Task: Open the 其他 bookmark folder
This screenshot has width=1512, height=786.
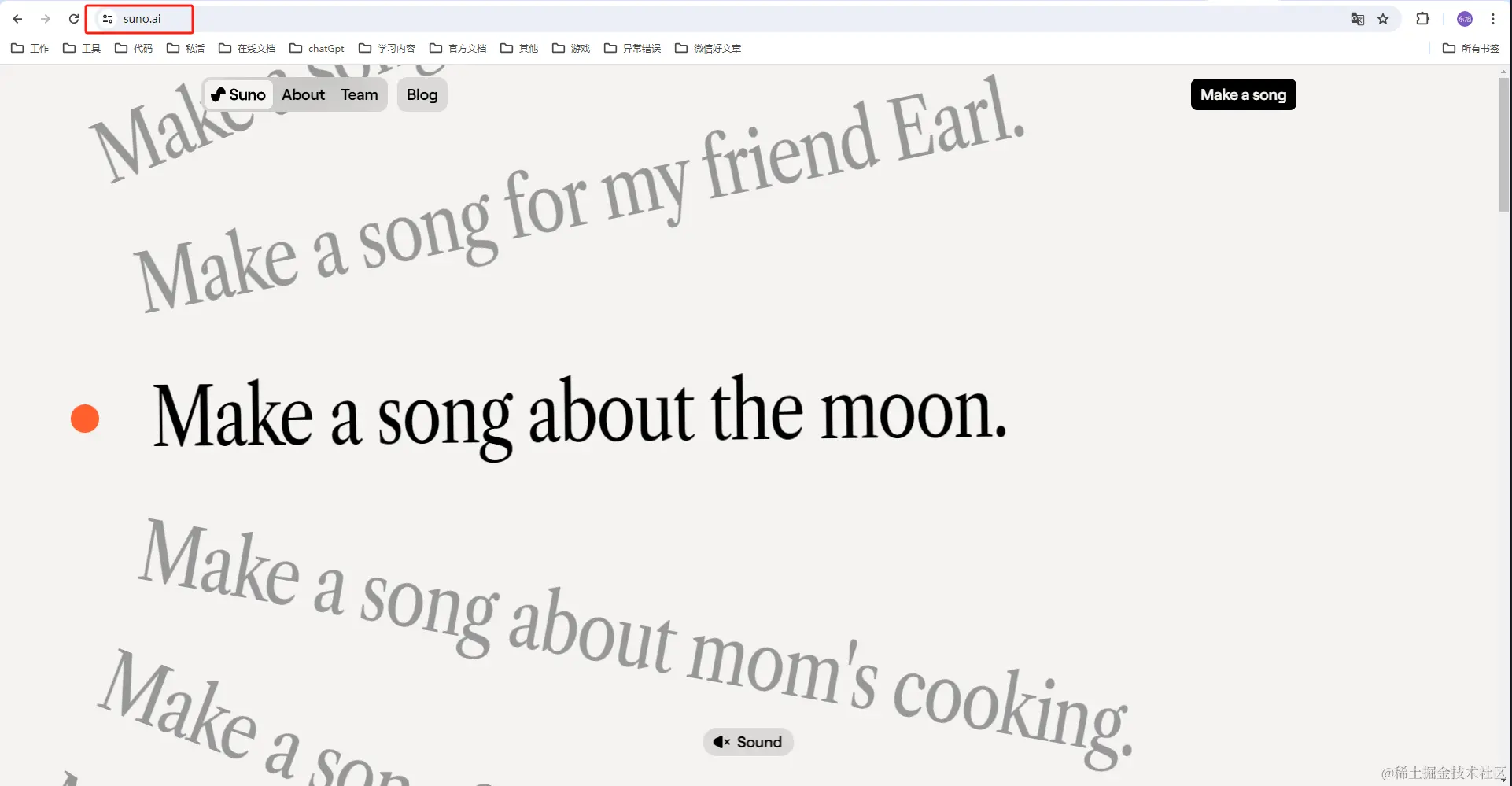Action: tap(519, 48)
